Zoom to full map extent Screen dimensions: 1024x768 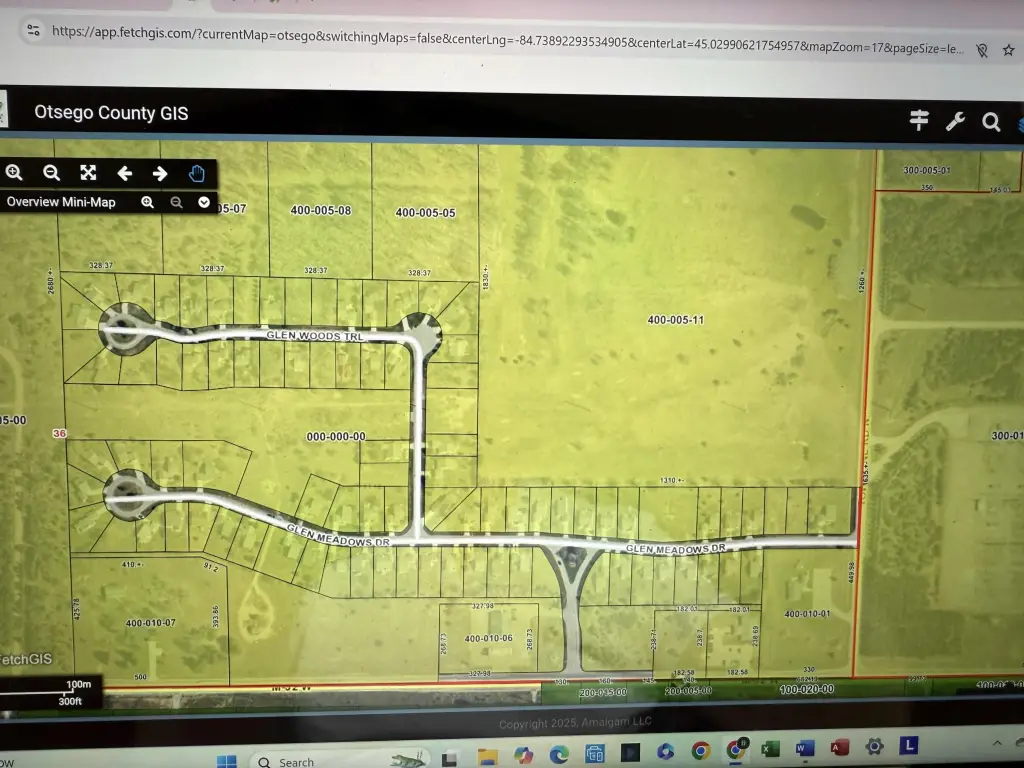[88, 172]
